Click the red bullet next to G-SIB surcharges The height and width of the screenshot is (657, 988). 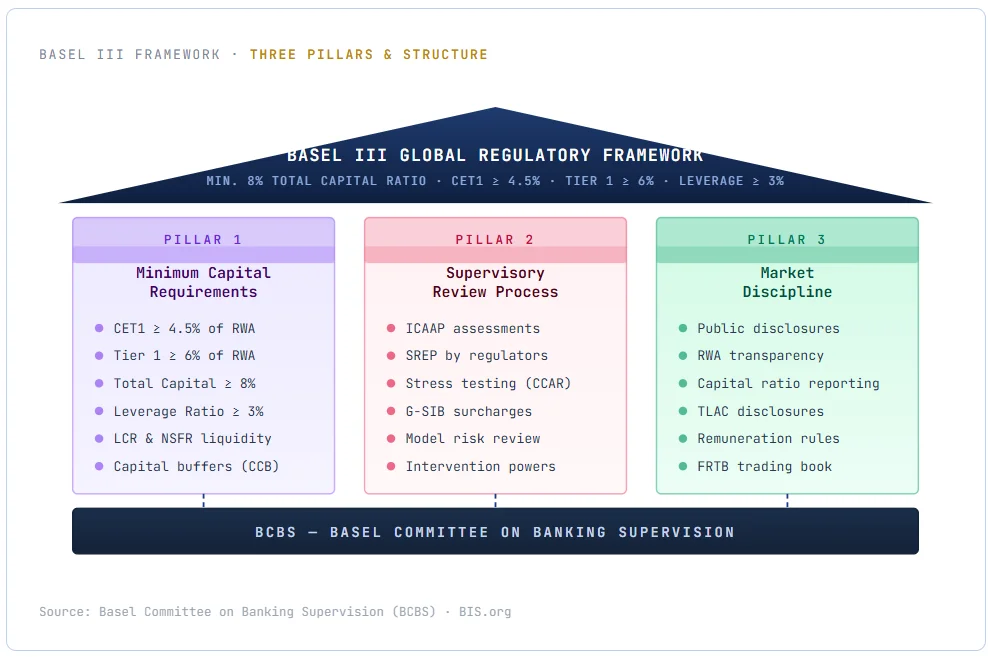pyautogui.click(x=391, y=411)
